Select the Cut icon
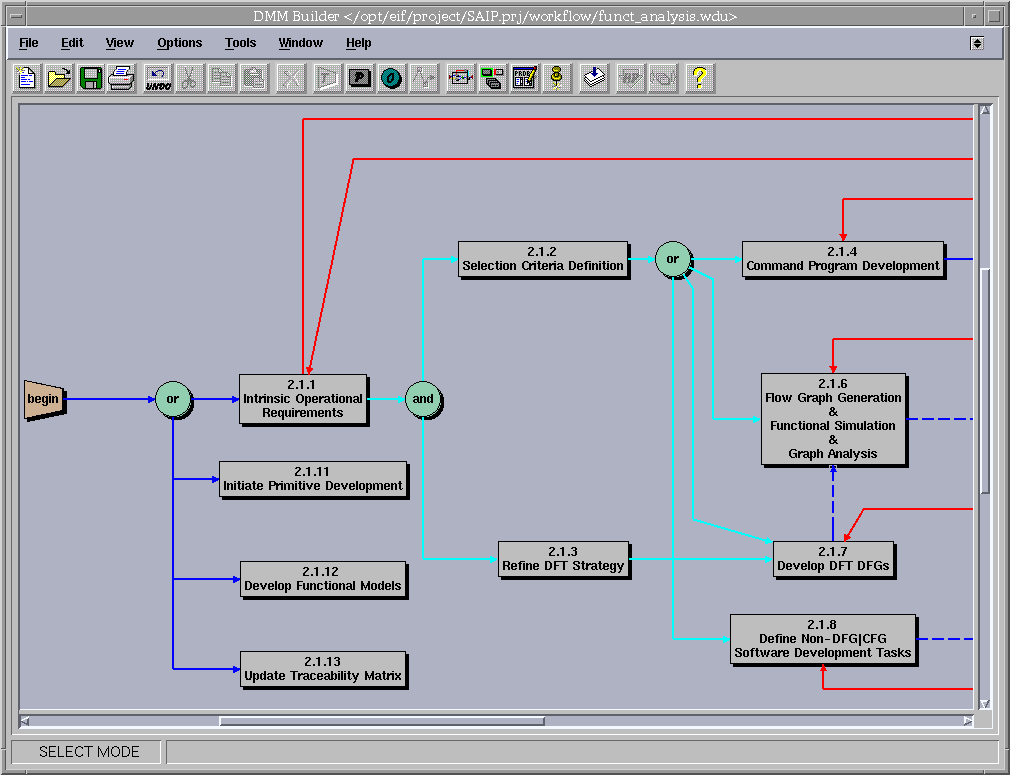The image size is (1010, 775). point(188,78)
